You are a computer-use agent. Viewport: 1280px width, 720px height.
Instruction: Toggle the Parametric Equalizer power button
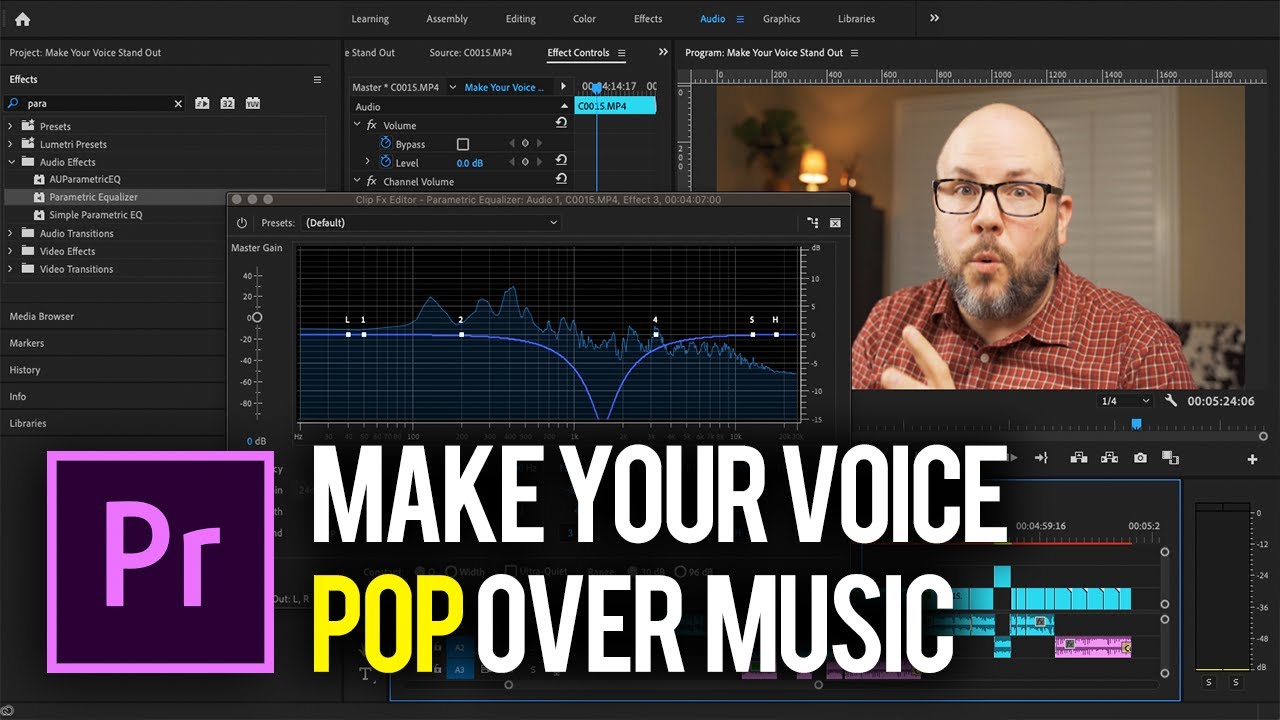[241, 223]
